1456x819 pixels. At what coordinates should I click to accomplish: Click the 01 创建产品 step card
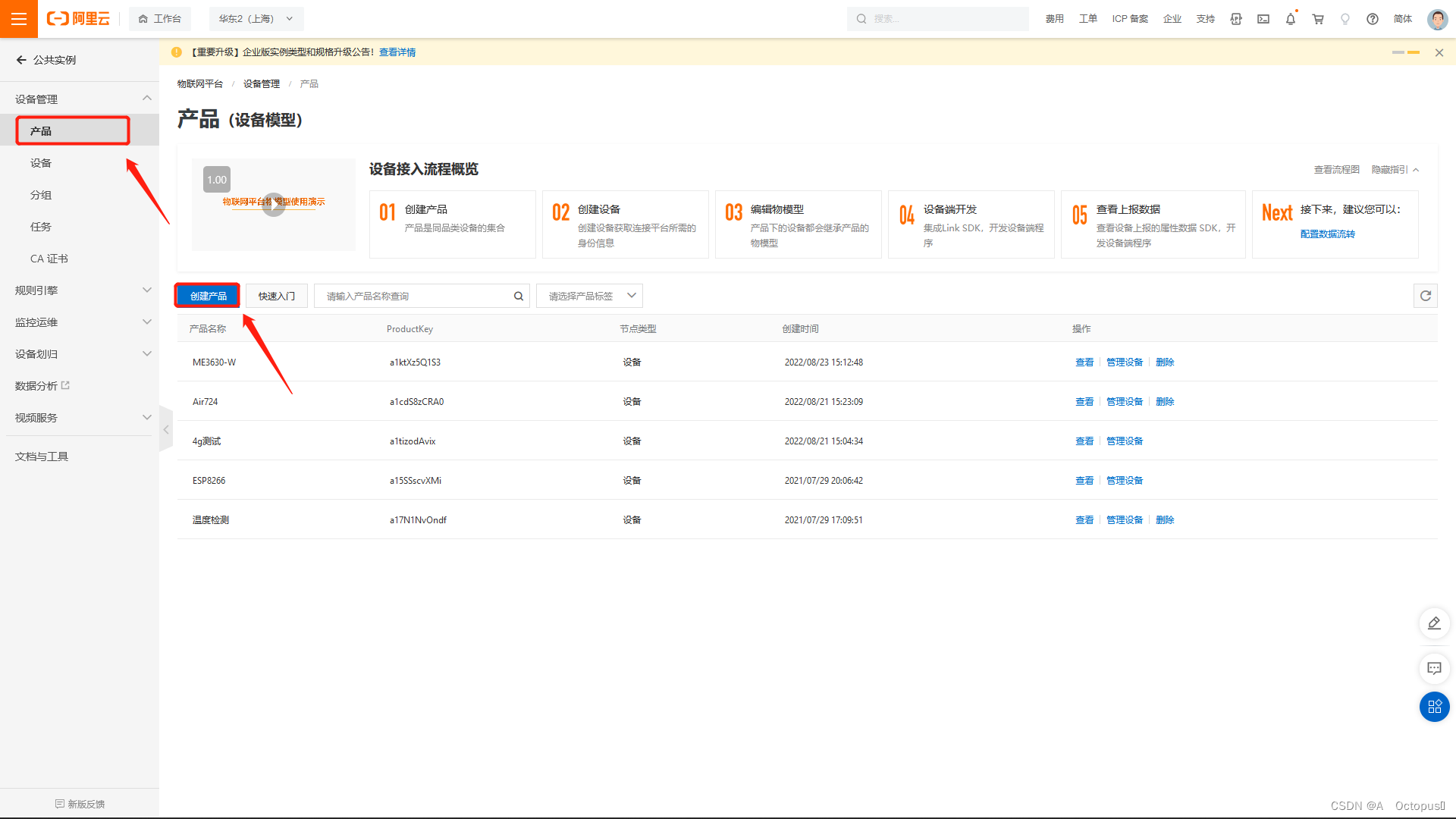453,224
